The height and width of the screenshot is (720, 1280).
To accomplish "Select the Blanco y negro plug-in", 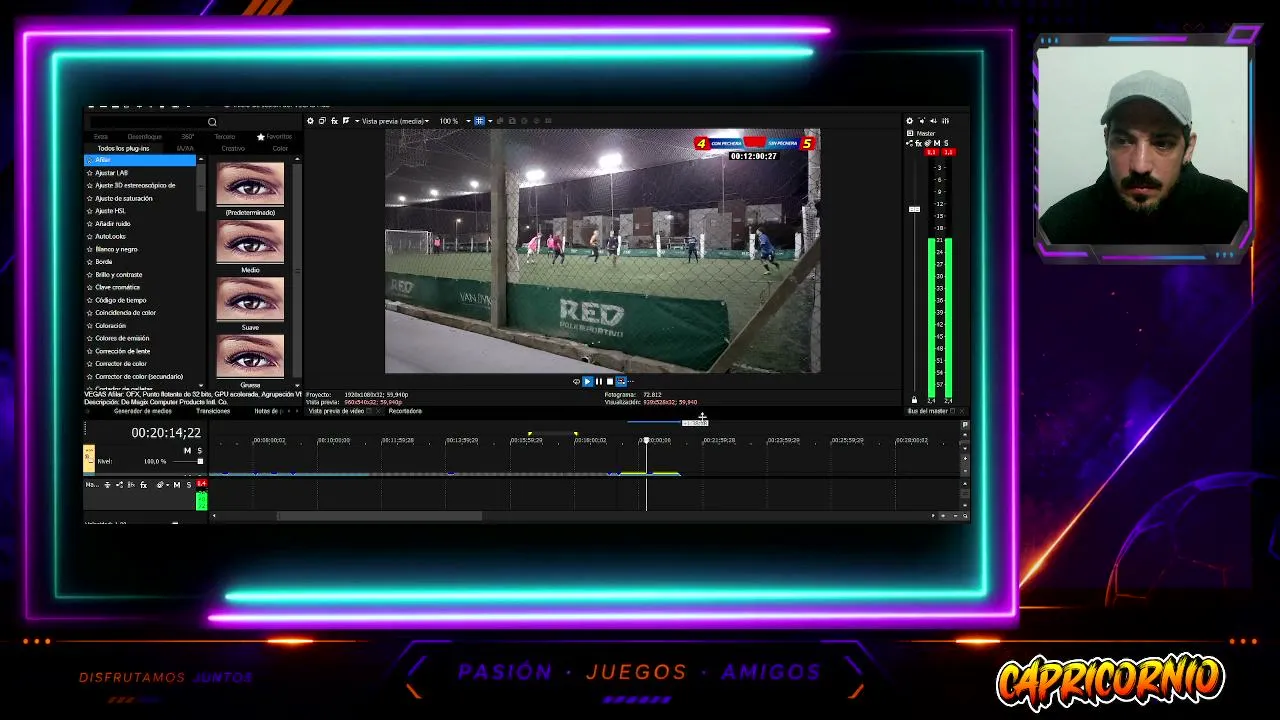I will click(116, 249).
